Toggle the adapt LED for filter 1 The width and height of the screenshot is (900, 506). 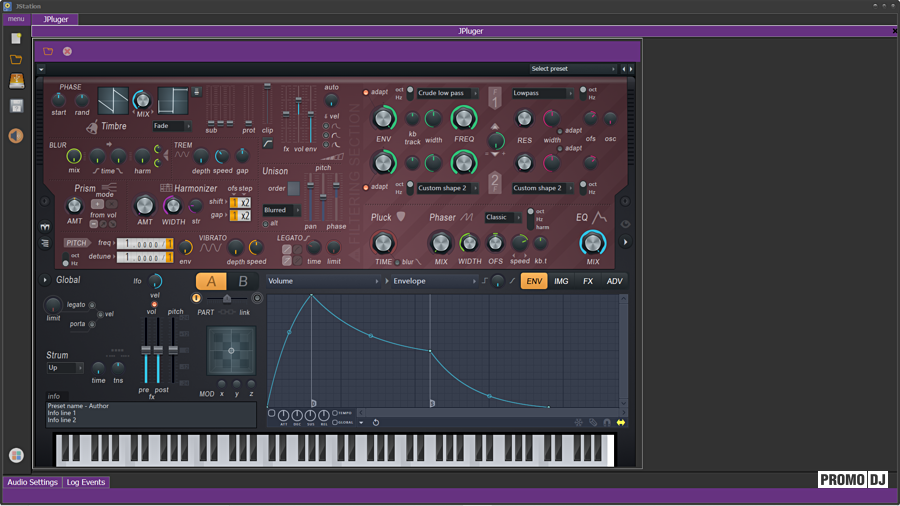tap(366, 92)
